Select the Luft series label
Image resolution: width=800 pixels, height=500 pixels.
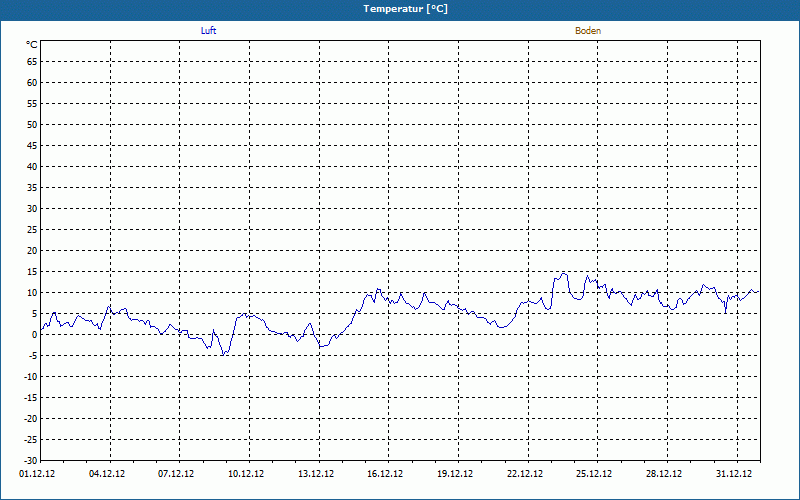click(208, 31)
